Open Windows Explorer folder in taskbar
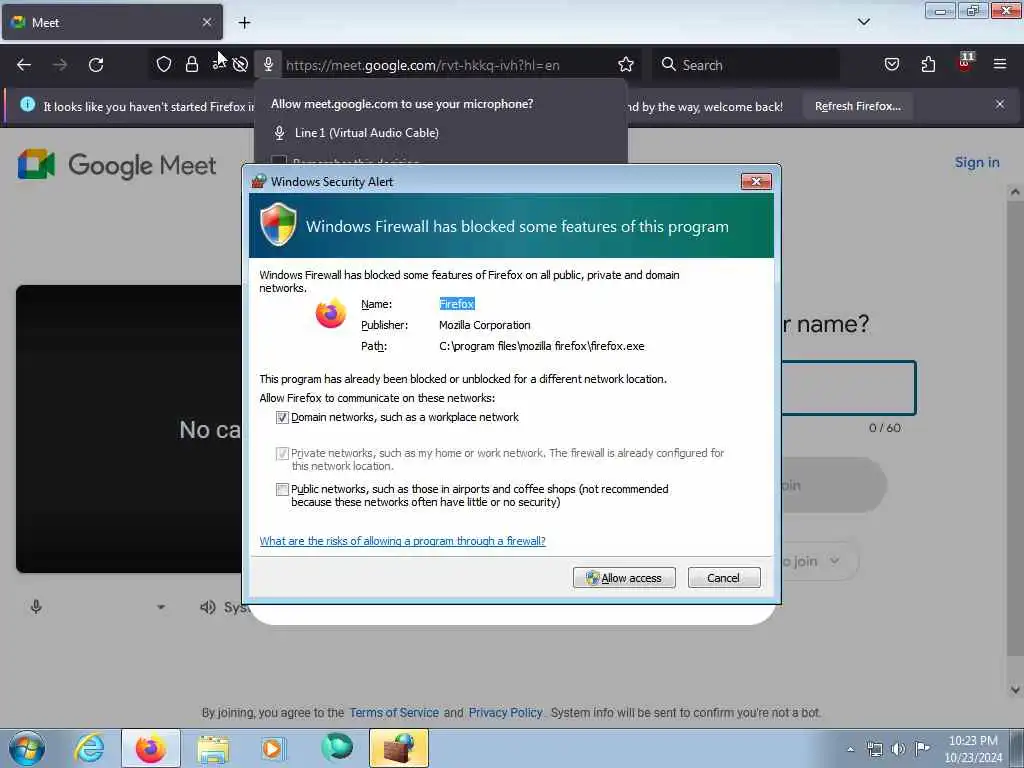Image resolution: width=1024 pixels, height=768 pixels. click(213, 749)
